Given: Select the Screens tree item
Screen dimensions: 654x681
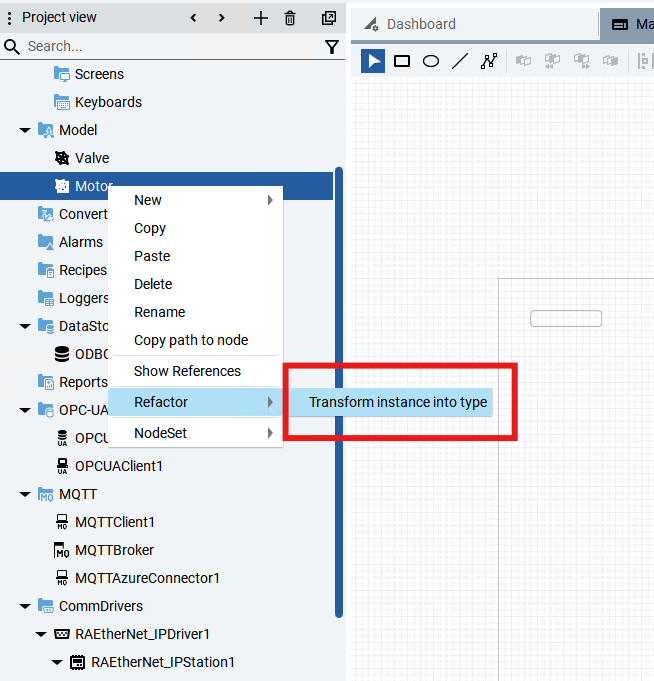Looking at the screenshot, I should [99, 74].
